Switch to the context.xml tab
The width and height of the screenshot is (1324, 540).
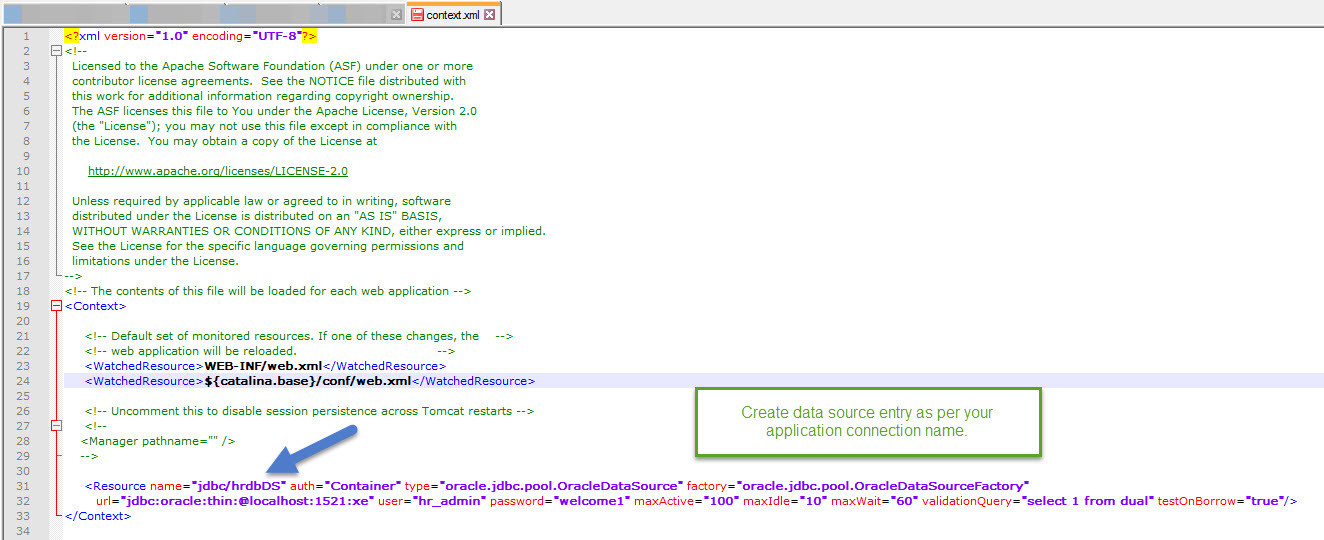(x=454, y=14)
